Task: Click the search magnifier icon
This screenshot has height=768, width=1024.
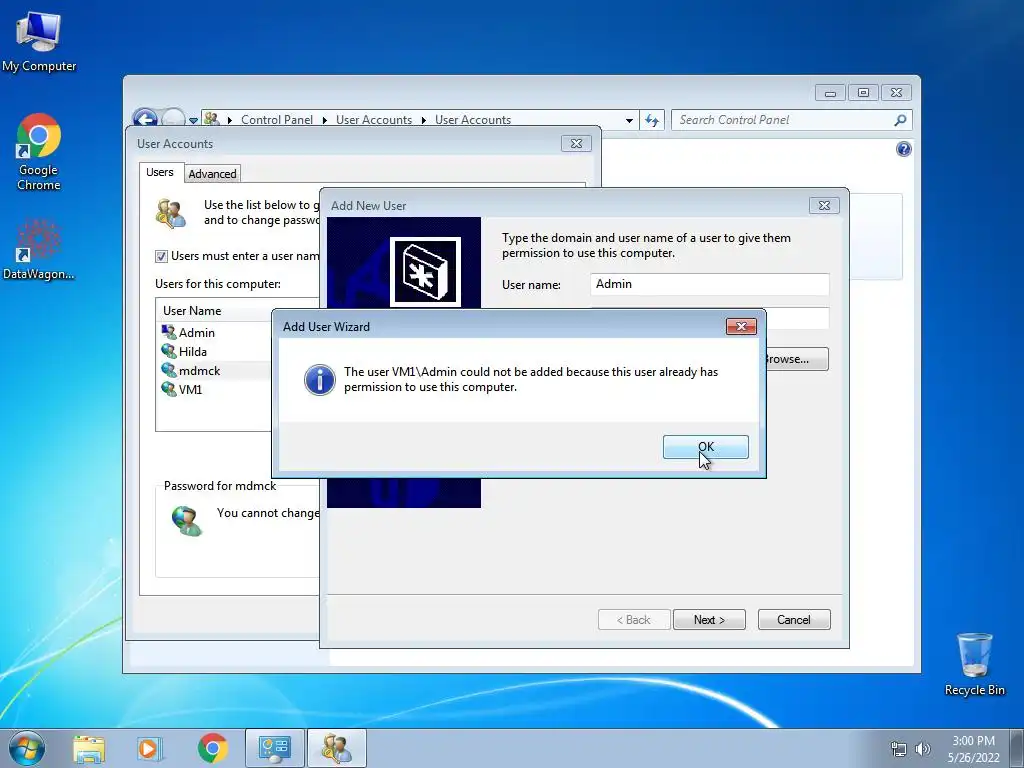Action: click(900, 120)
